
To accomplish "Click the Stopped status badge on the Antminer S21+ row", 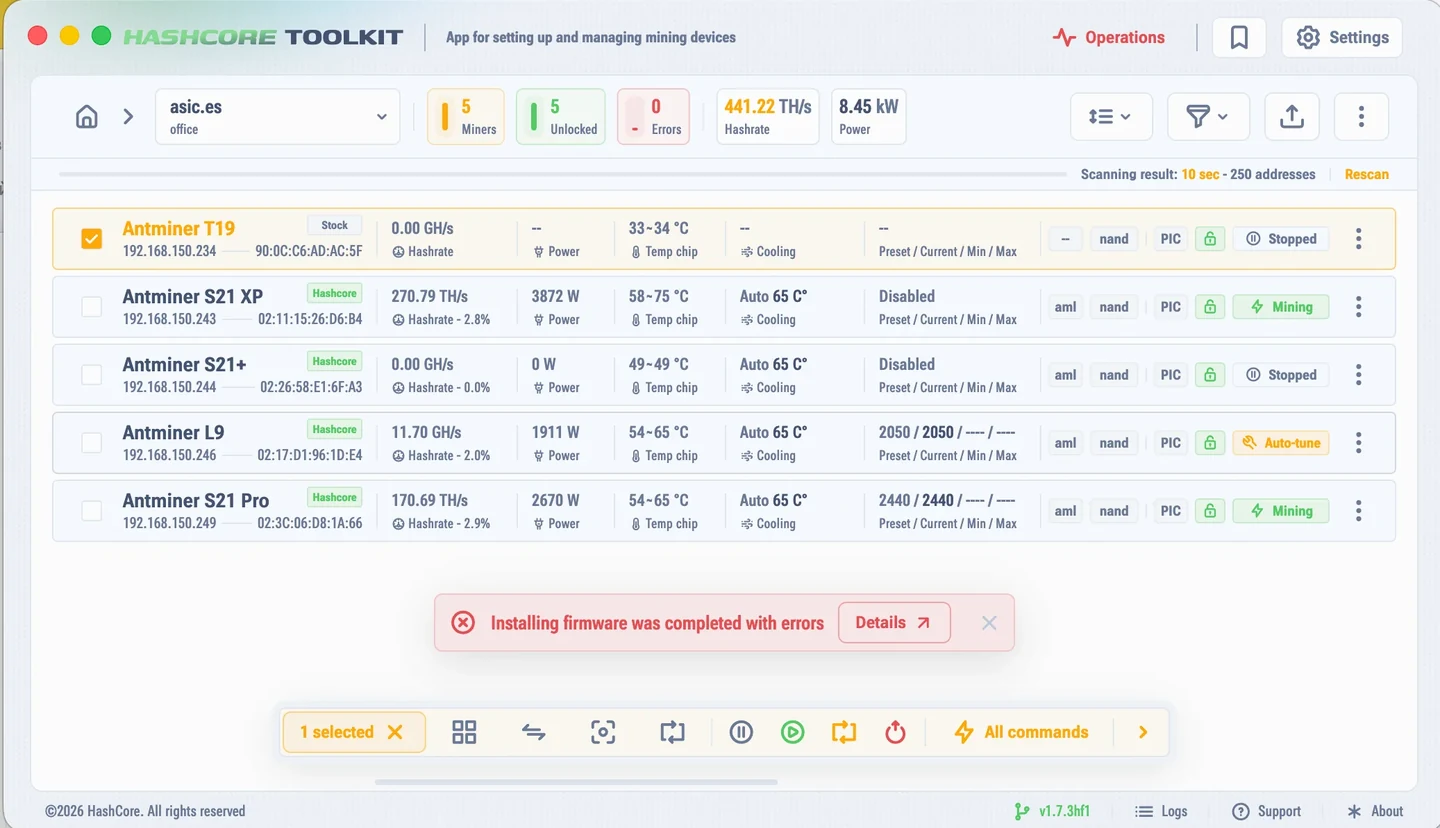I will coord(1281,375).
